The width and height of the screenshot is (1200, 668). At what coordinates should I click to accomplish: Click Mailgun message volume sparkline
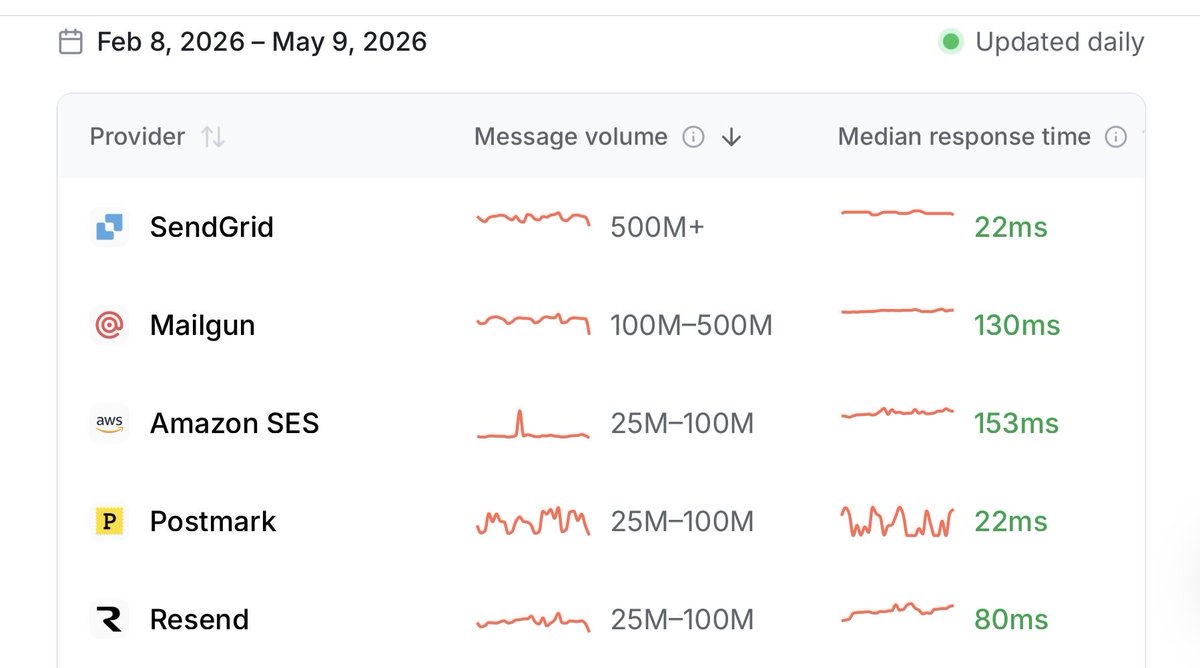(x=533, y=322)
